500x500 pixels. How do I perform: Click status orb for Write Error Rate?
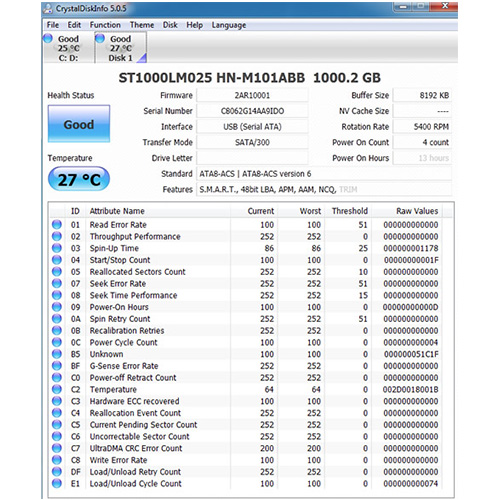tap(57, 460)
